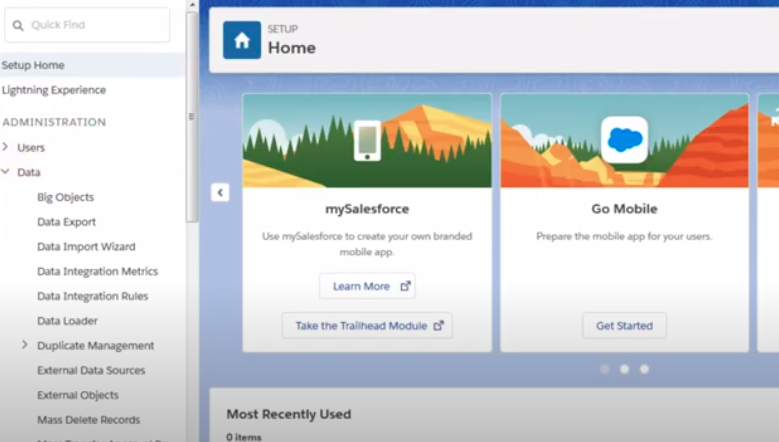Click Get Started on Go Mobile card
The image size is (779, 442).
(624, 326)
